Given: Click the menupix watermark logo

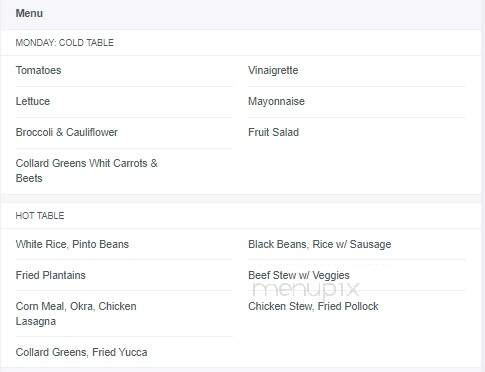Looking at the screenshot, I should 306,289.
